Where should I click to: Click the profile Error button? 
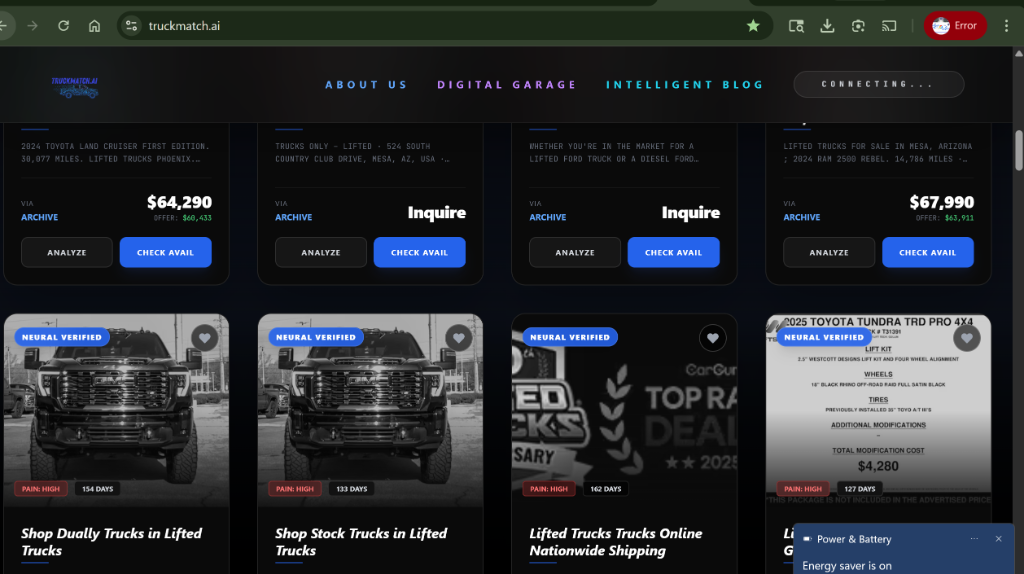(955, 26)
